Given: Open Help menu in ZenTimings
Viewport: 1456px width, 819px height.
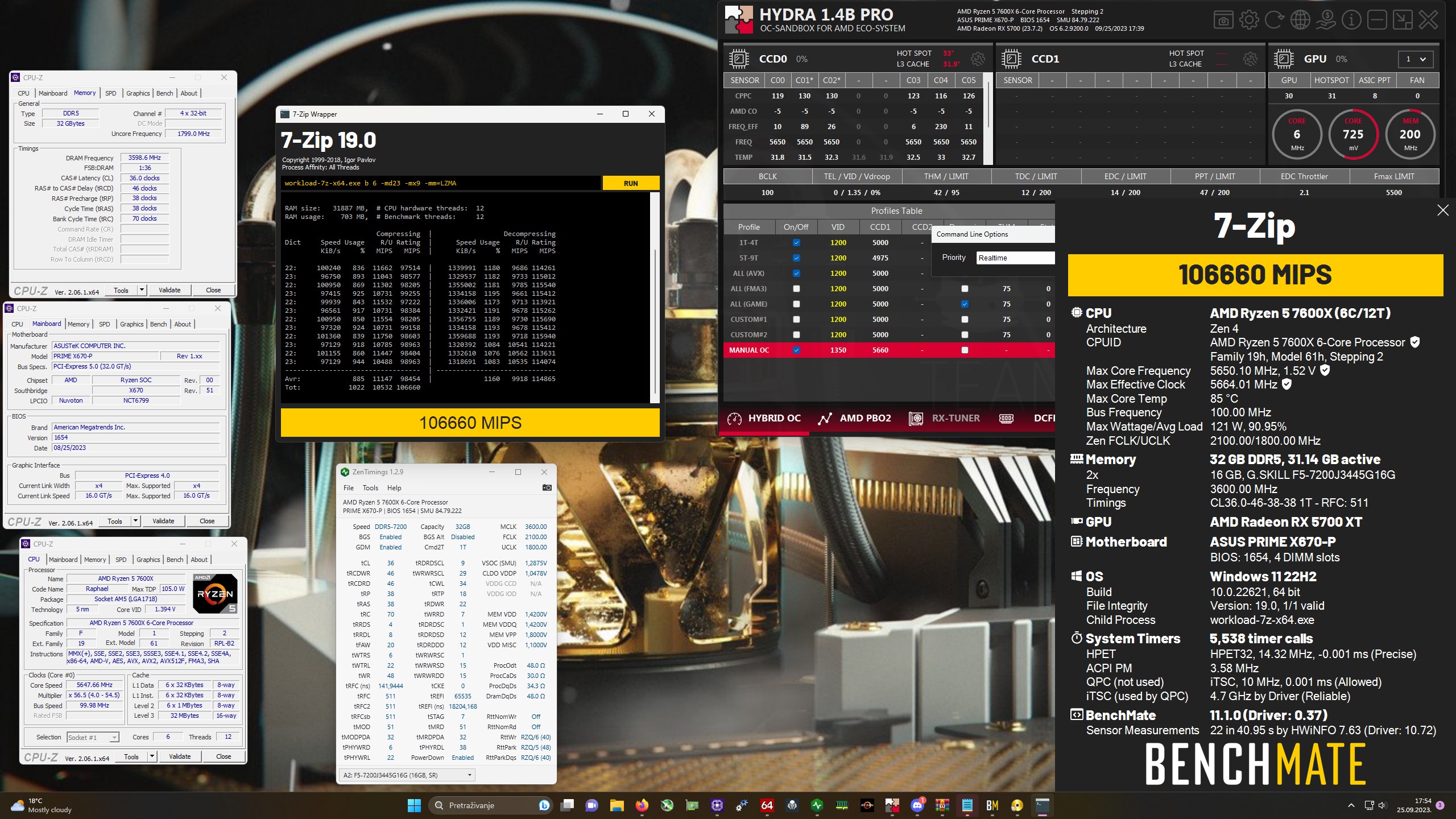Looking at the screenshot, I should pos(394,488).
